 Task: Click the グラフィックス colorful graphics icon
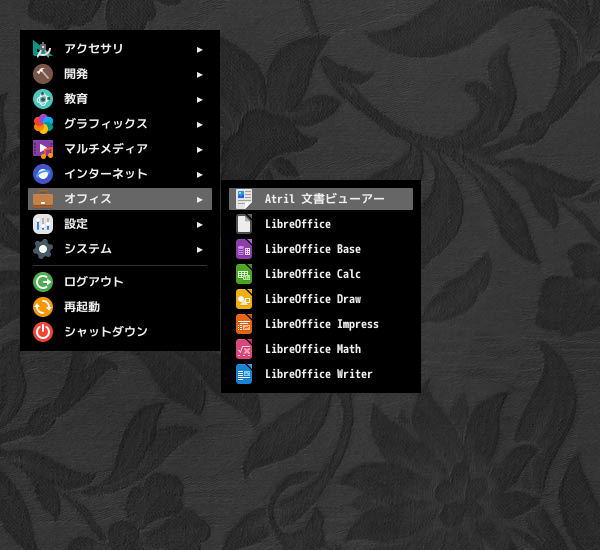coord(43,124)
